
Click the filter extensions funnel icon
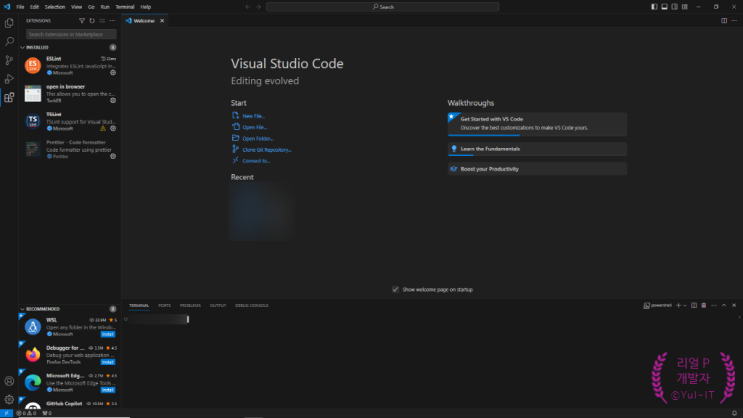(82, 21)
